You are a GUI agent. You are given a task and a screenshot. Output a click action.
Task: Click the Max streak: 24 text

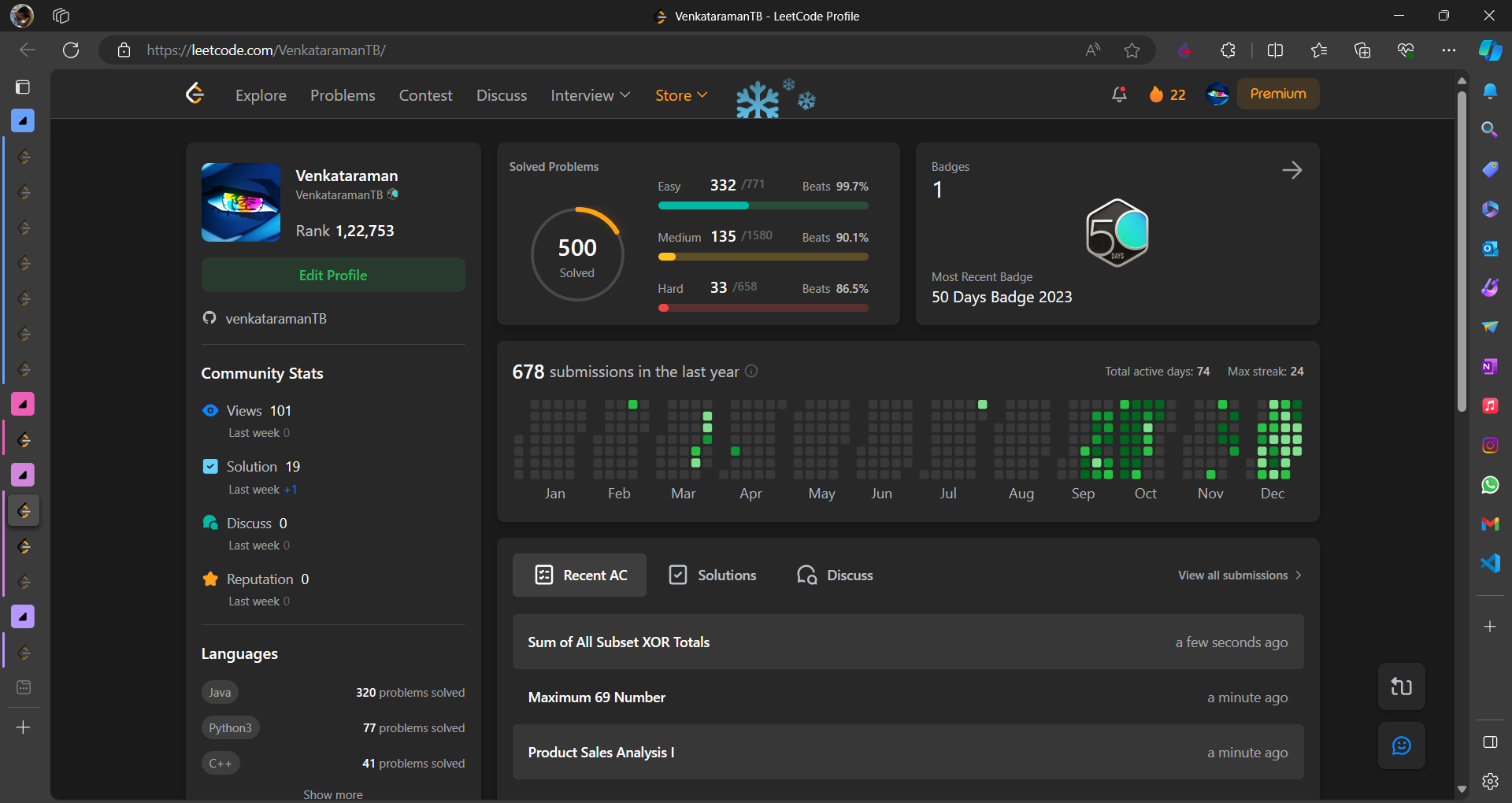[x=1266, y=371]
